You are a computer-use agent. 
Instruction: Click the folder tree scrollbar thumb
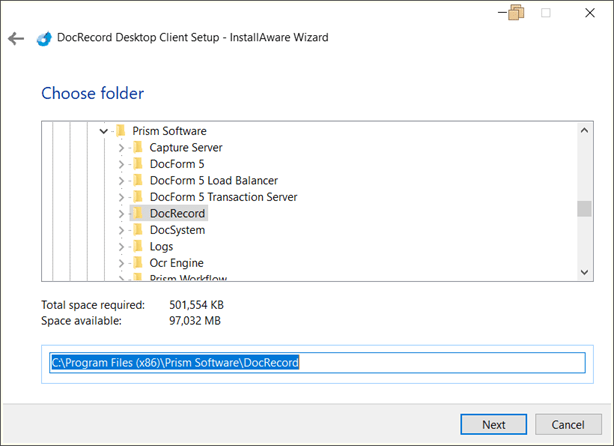584,209
